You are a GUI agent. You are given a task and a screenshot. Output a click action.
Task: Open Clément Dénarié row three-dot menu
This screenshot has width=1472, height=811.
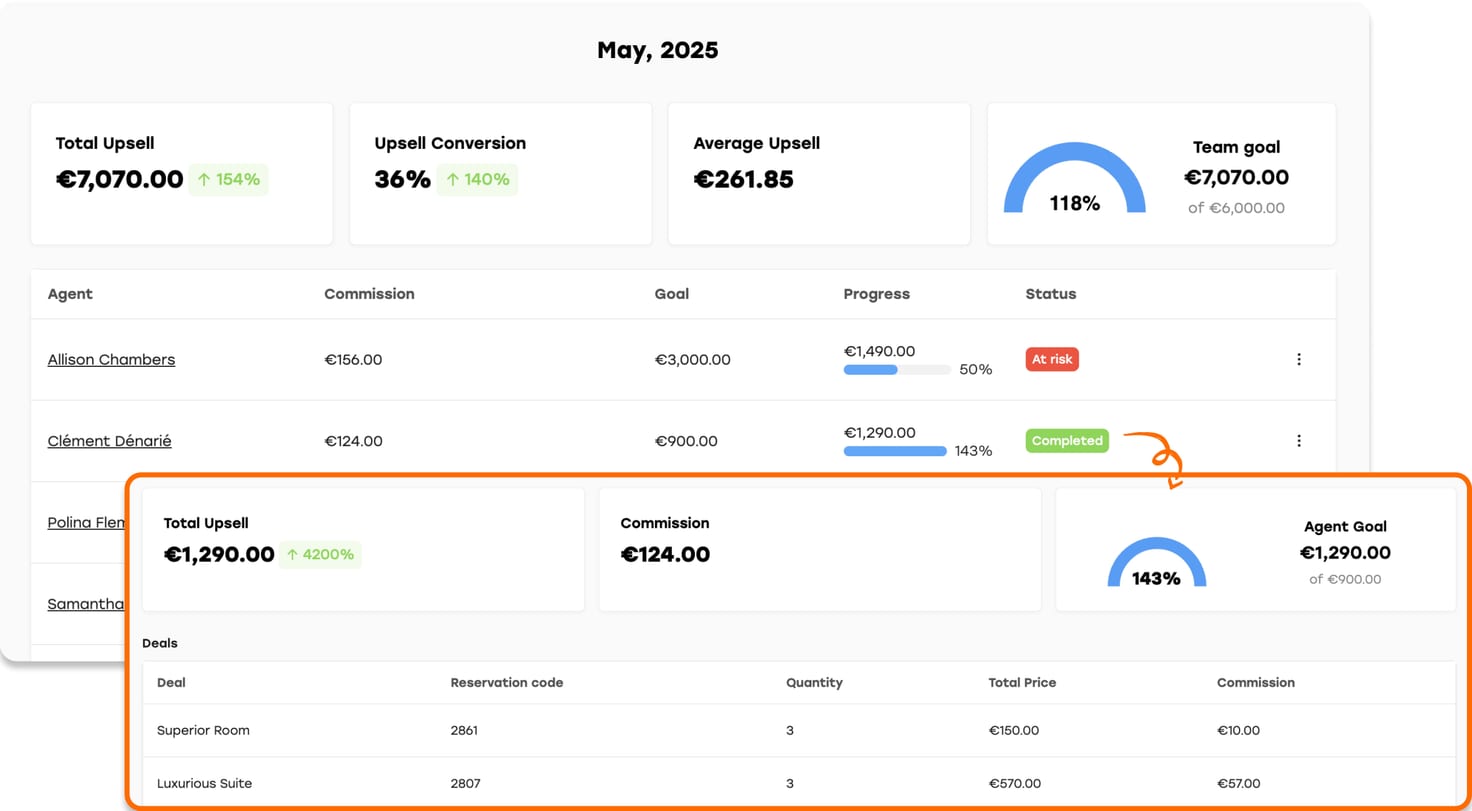[x=1298, y=440]
